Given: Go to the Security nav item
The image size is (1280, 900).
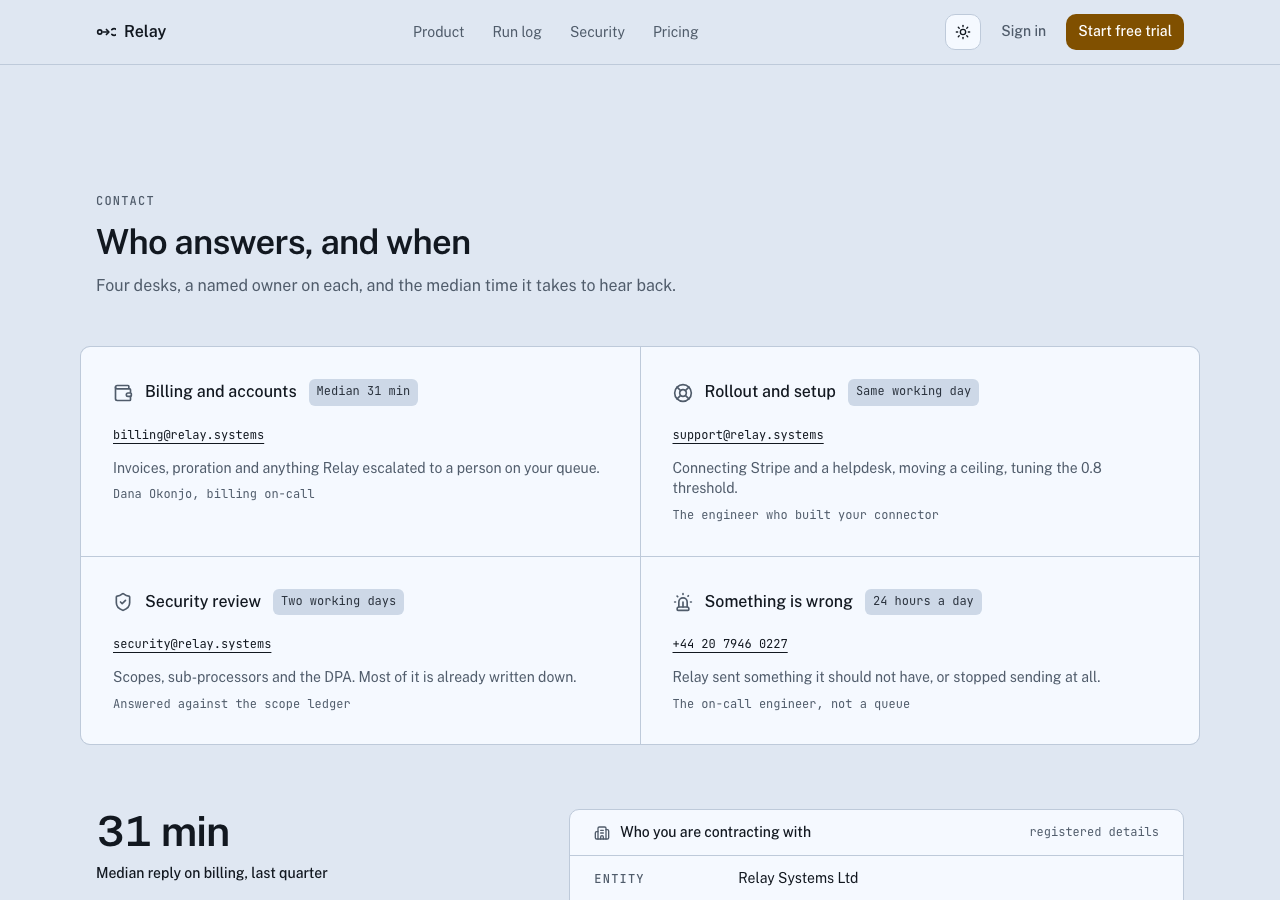Looking at the screenshot, I should point(597,32).
